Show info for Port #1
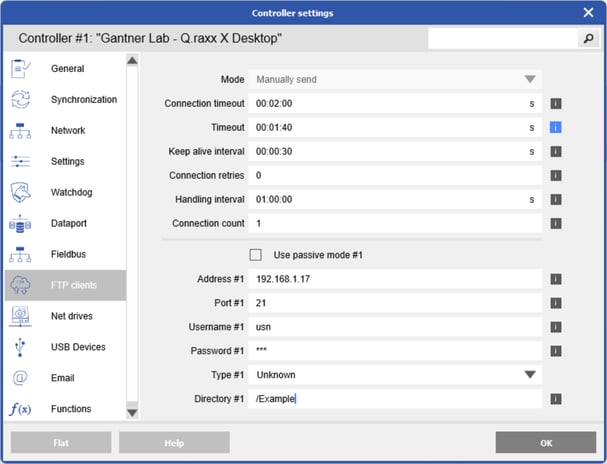 (x=556, y=303)
